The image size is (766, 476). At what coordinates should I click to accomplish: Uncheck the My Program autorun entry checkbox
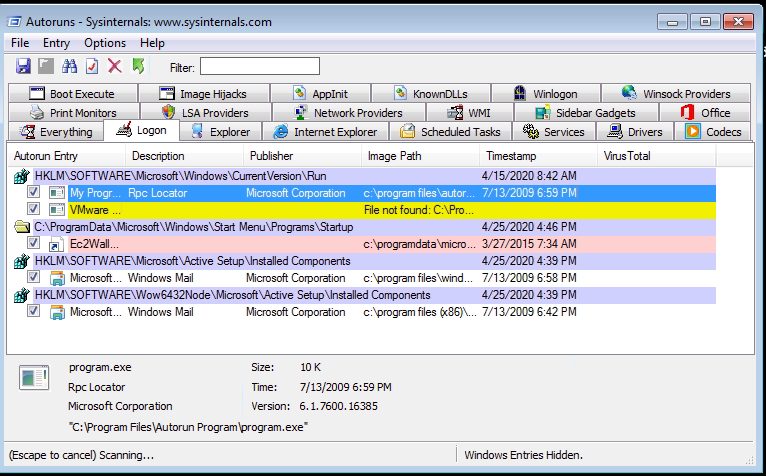34,193
